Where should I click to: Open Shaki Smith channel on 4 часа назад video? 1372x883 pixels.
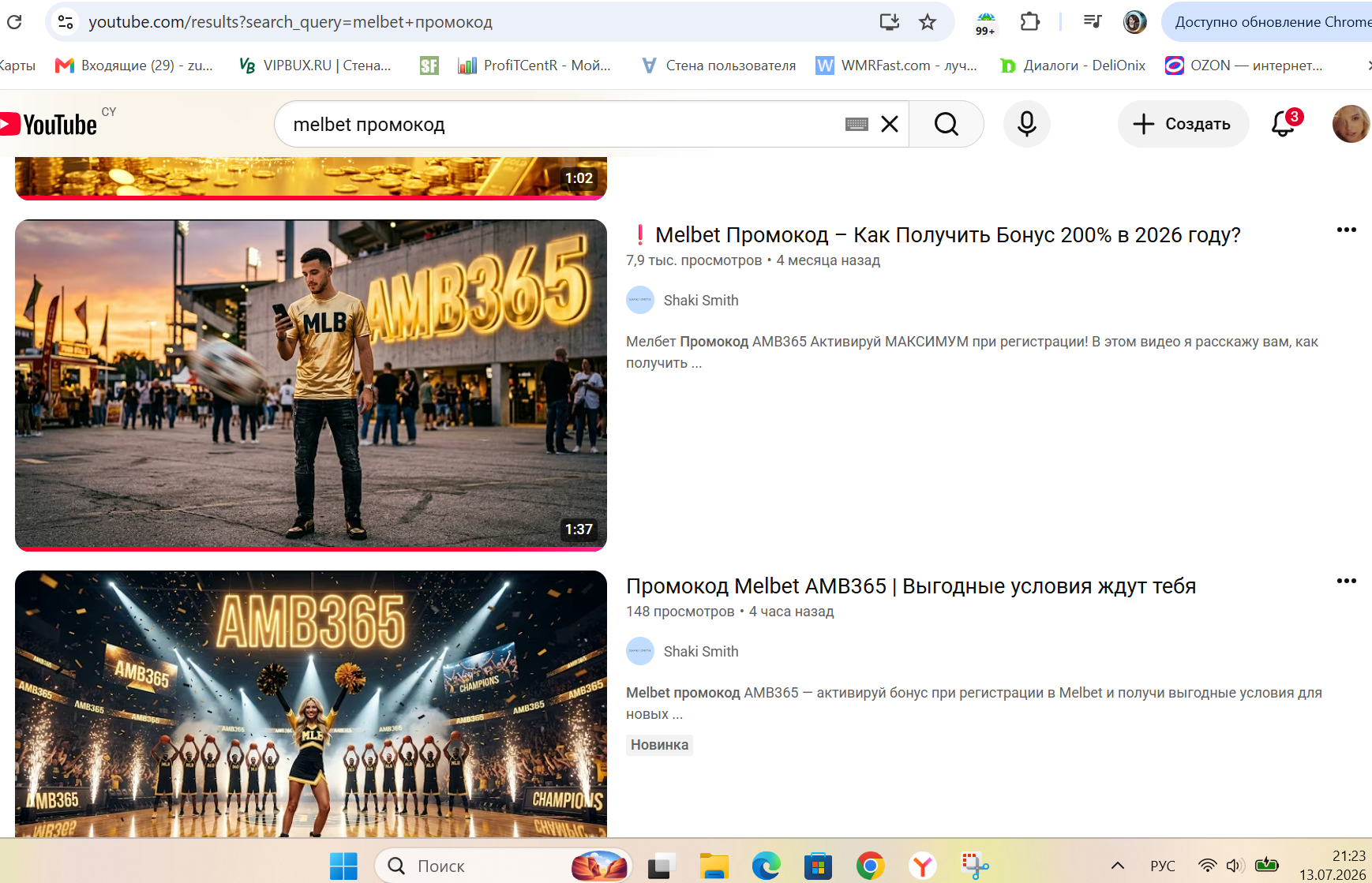click(701, 652)
